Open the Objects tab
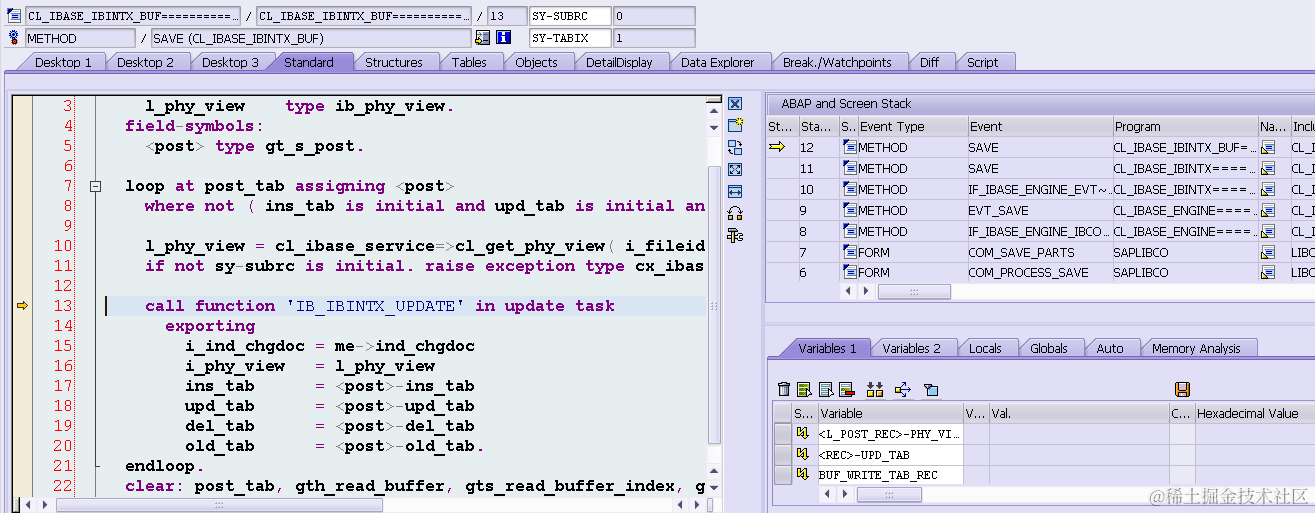The image size is (1315, 513). click(x=536, y=62)
